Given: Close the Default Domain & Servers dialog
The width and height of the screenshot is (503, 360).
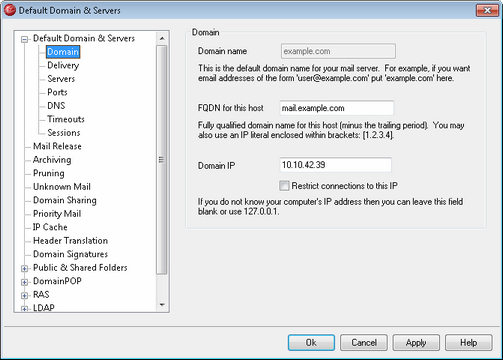Looking at the screenshot, I should (487, 10).
